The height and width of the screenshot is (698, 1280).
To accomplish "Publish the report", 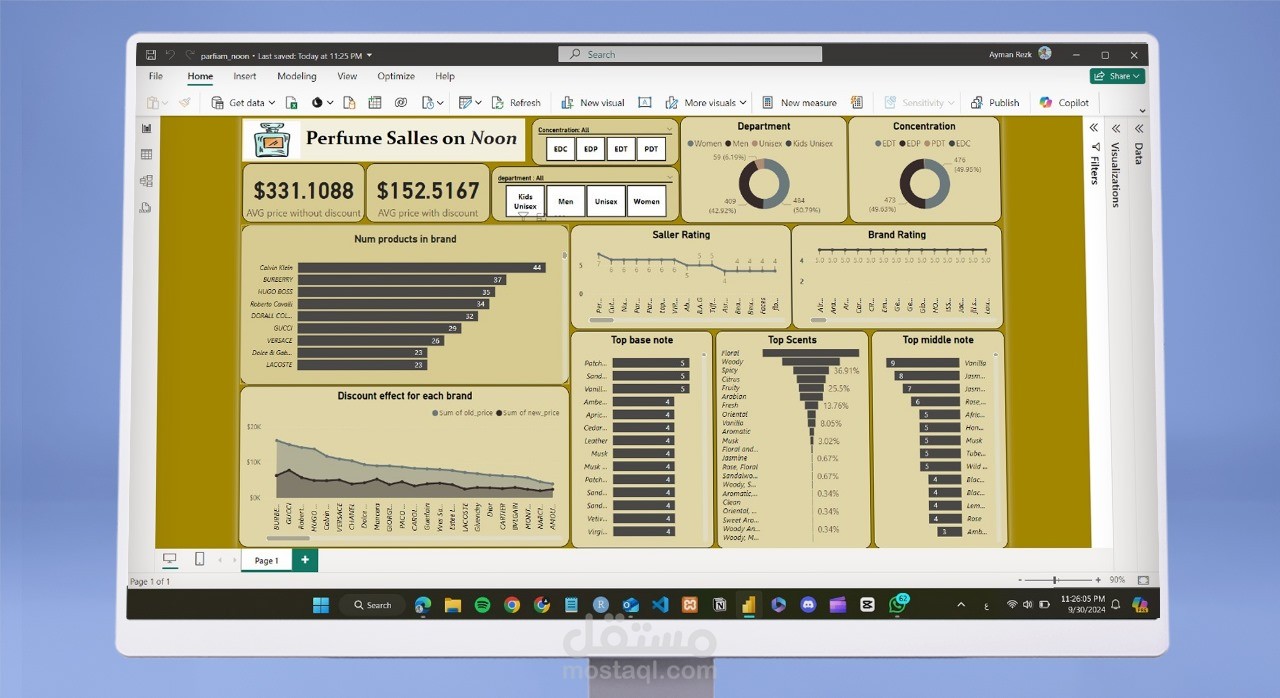I will point(995,102).
